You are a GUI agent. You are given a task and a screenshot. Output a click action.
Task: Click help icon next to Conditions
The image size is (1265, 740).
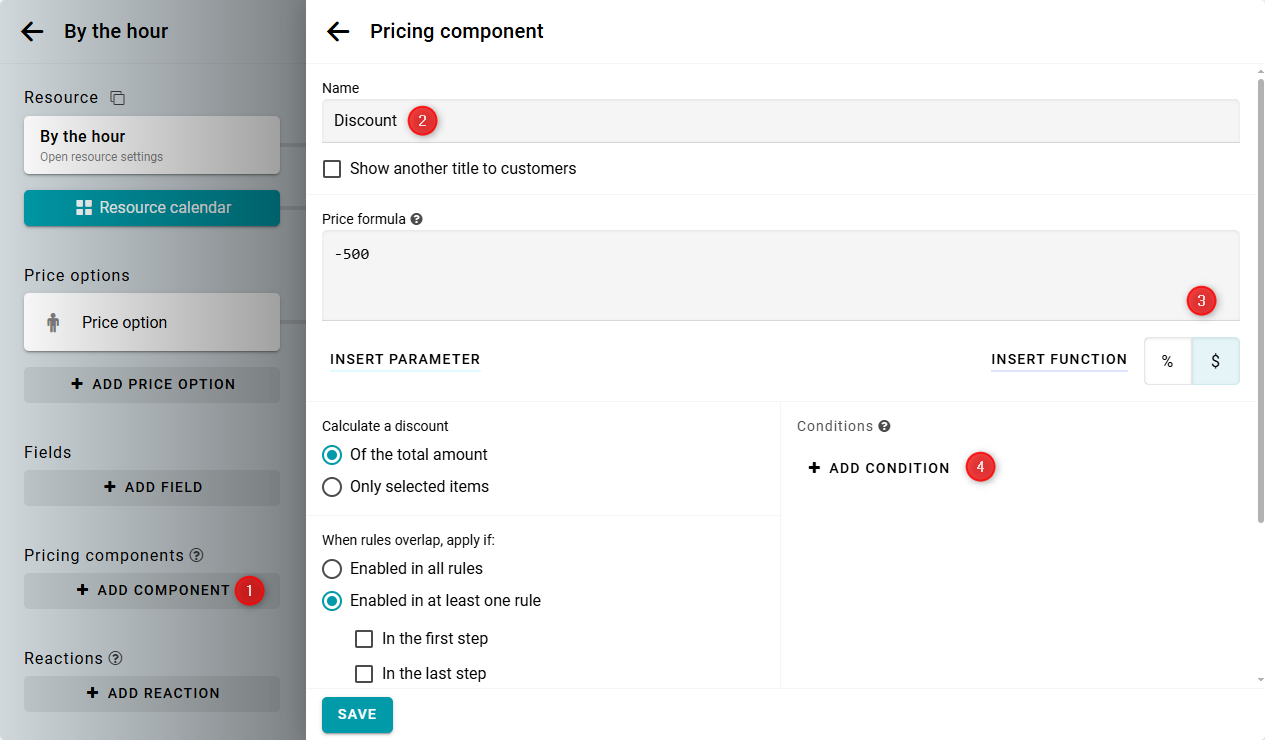884,426
